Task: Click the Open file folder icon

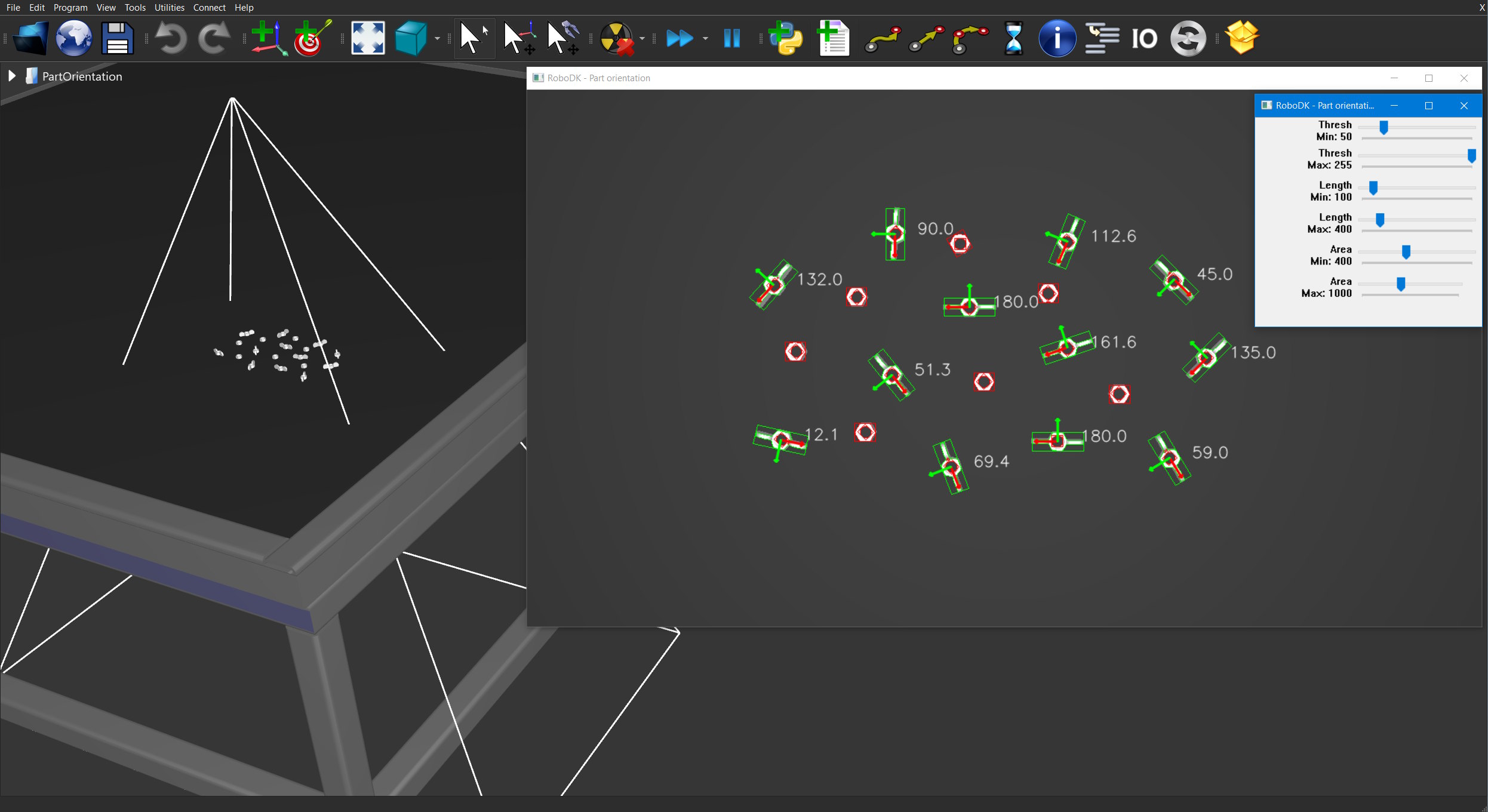Action: pyautogui.click(x=30, y=39)
